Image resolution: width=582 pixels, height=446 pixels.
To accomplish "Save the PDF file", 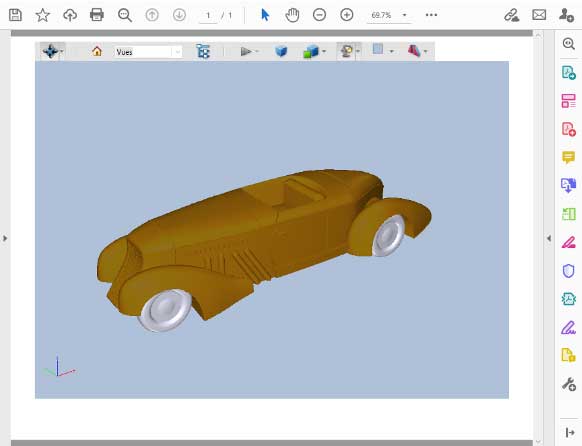I will click(15, 15).
